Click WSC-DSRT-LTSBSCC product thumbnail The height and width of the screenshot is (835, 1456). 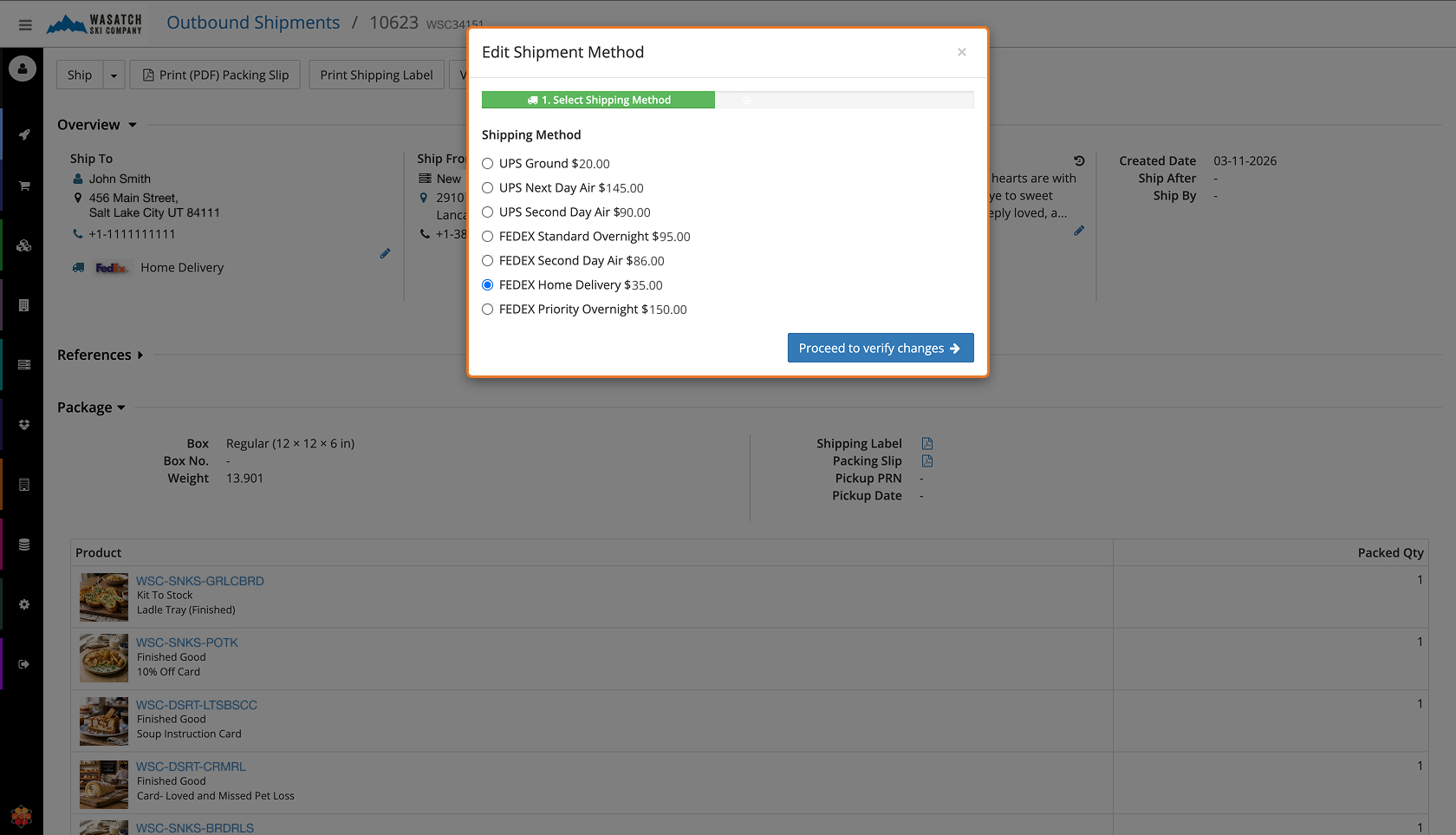pos(104,721)
